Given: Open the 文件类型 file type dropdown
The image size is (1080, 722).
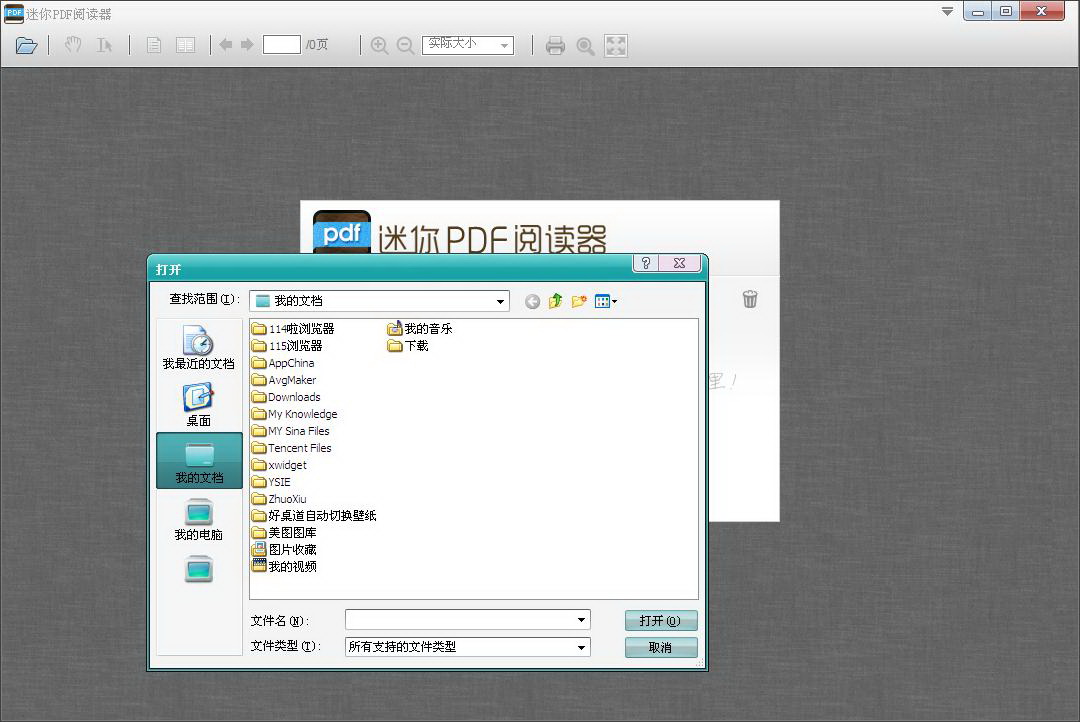Looking at the screenshot, I should click(x=581, y=647).
